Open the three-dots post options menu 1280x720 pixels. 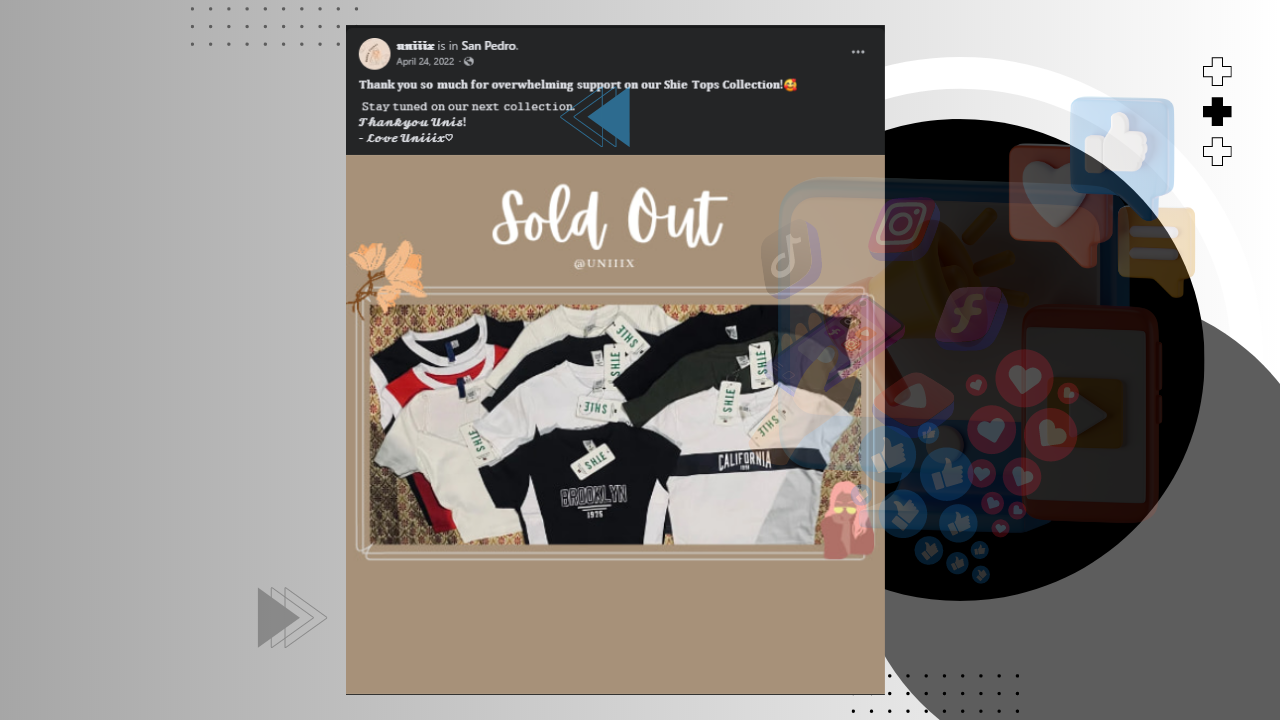click(x=858, y=52)
